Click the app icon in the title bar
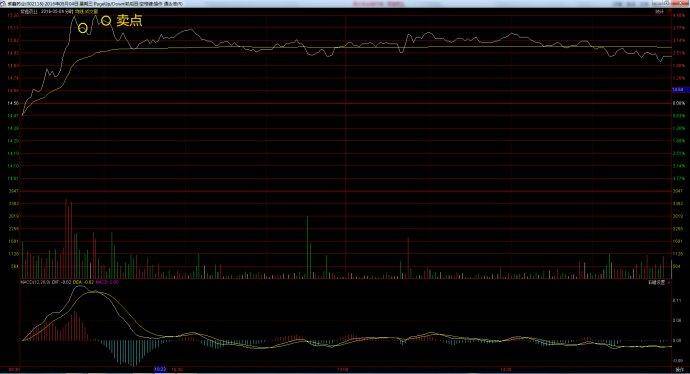 tap(4, 4)
